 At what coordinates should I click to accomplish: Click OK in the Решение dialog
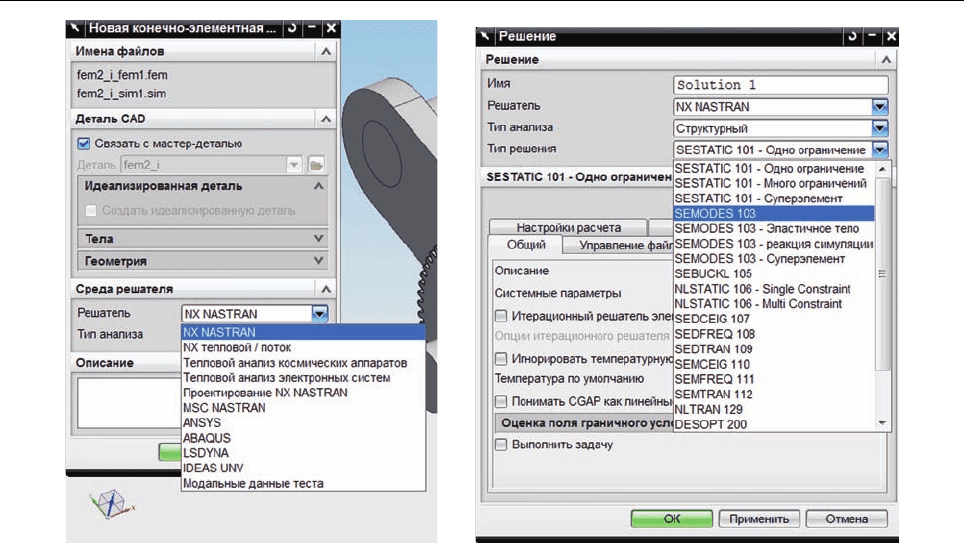[671, 518]
